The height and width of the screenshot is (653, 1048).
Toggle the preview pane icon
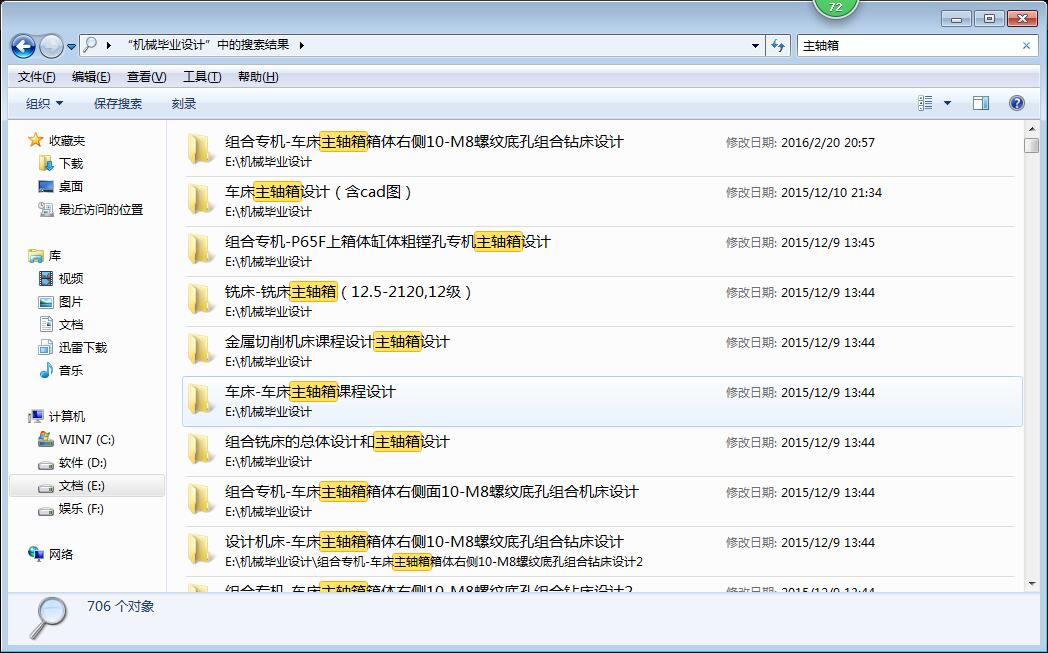pos(980,103)
